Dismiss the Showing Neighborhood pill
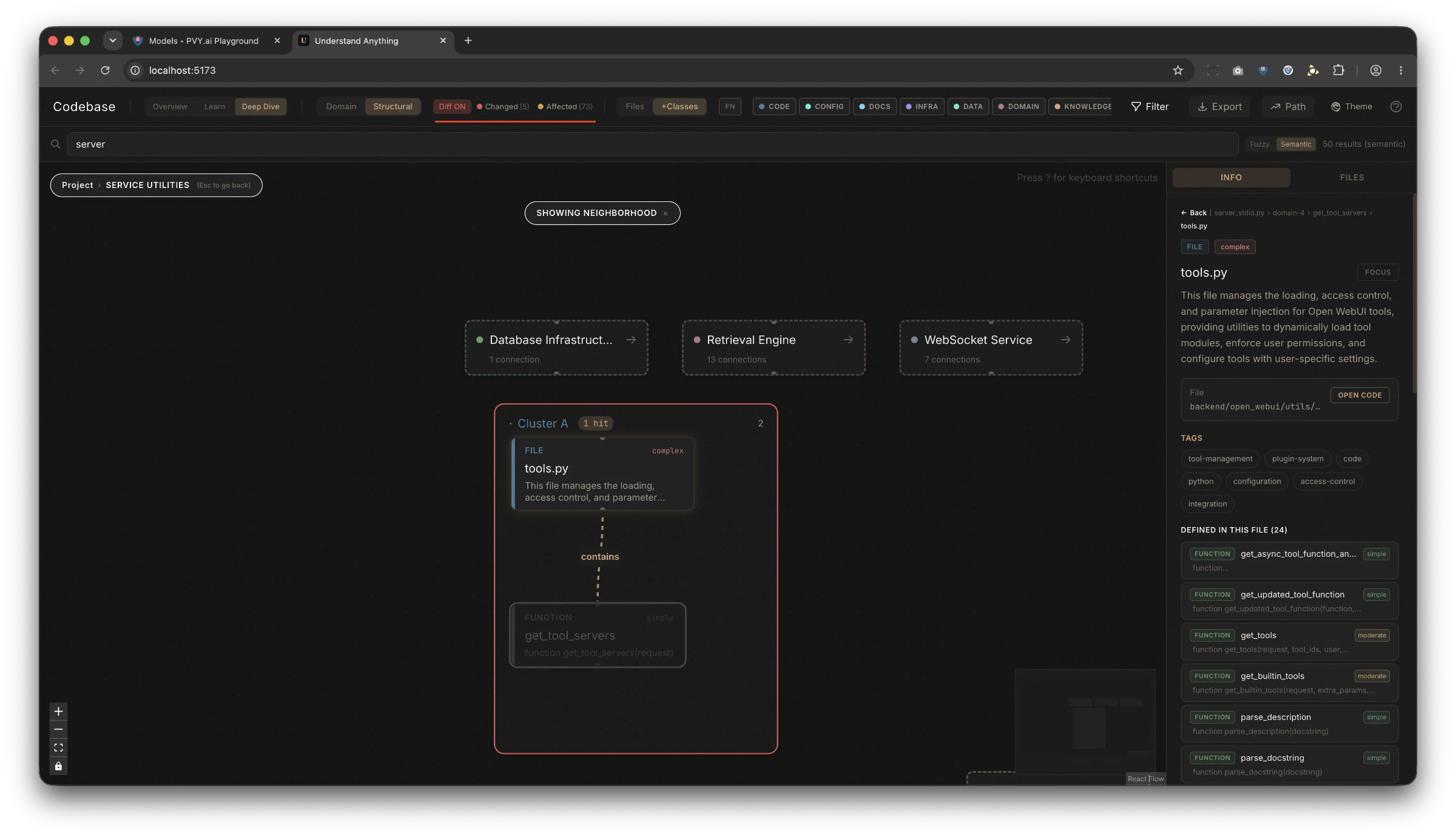The height and width of the screenshot is (837, 1456). 665,213
